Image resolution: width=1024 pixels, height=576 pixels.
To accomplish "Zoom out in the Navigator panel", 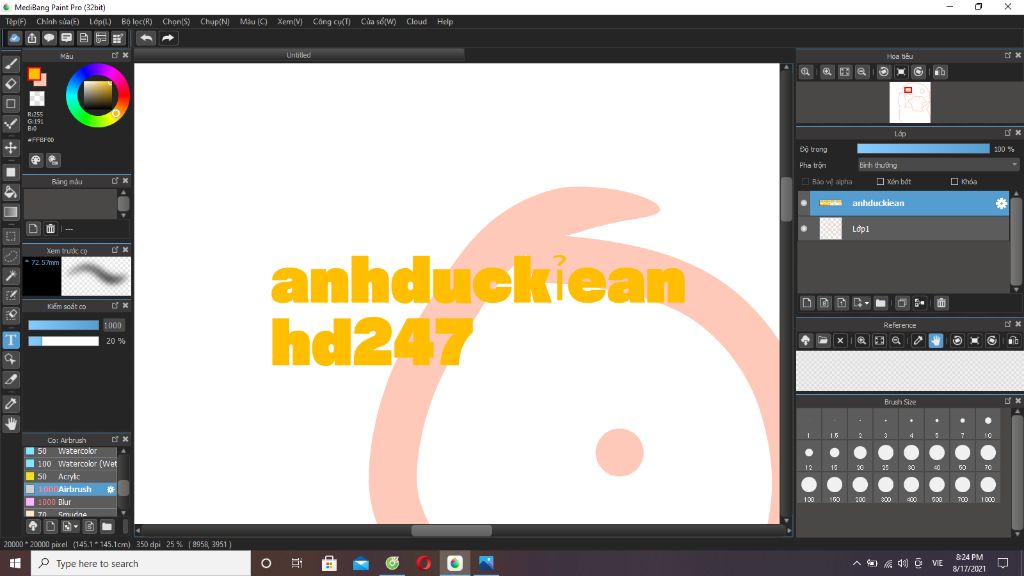I will pos(862,72).
